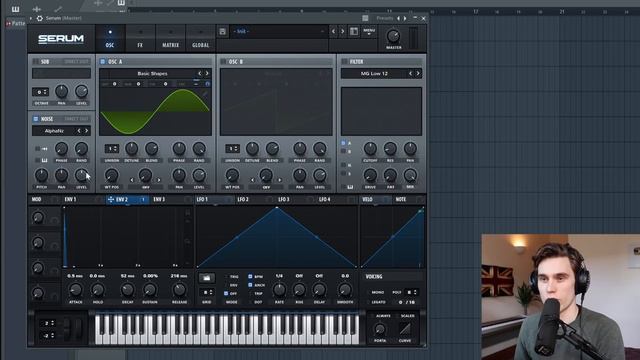
Task: Click the pencil edit icon in OSC A waveform
Action: coord(204,94)
